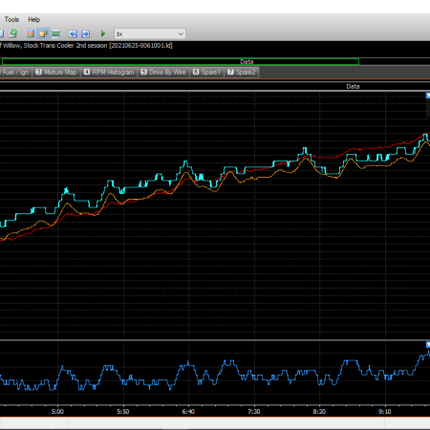Click the green-outlined Data overview bar
This screenshot has width=430, height=430.
180,61
